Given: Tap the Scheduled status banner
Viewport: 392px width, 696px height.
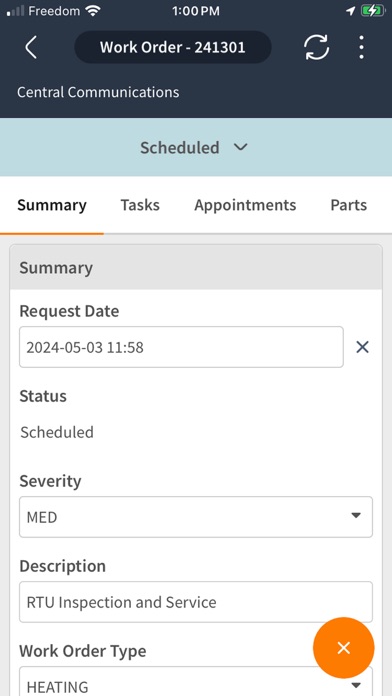Looking at the screenshot, I should [196, 147].
